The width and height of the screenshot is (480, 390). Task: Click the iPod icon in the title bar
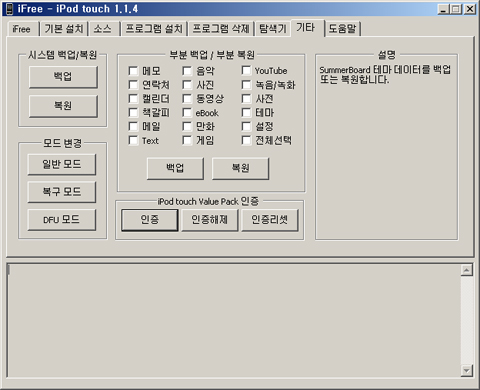[9, 9]
